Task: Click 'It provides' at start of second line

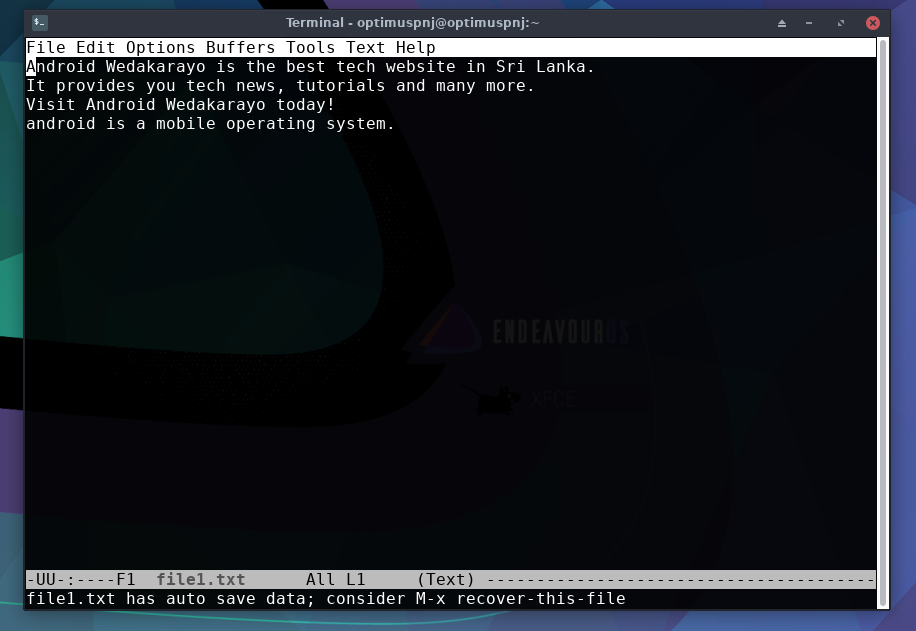Action: [81, 86]
